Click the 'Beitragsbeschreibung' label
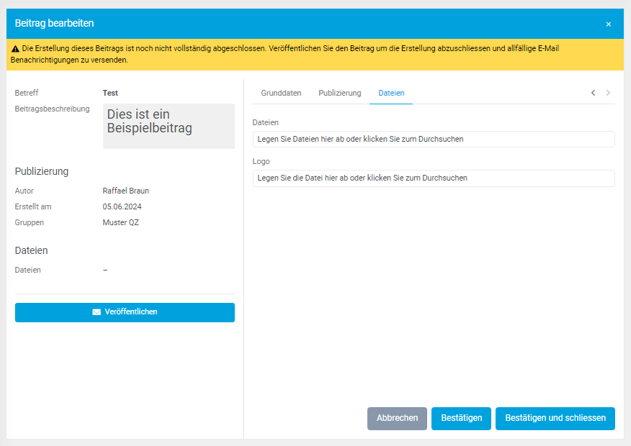631x446 pixels. [52, 109]
